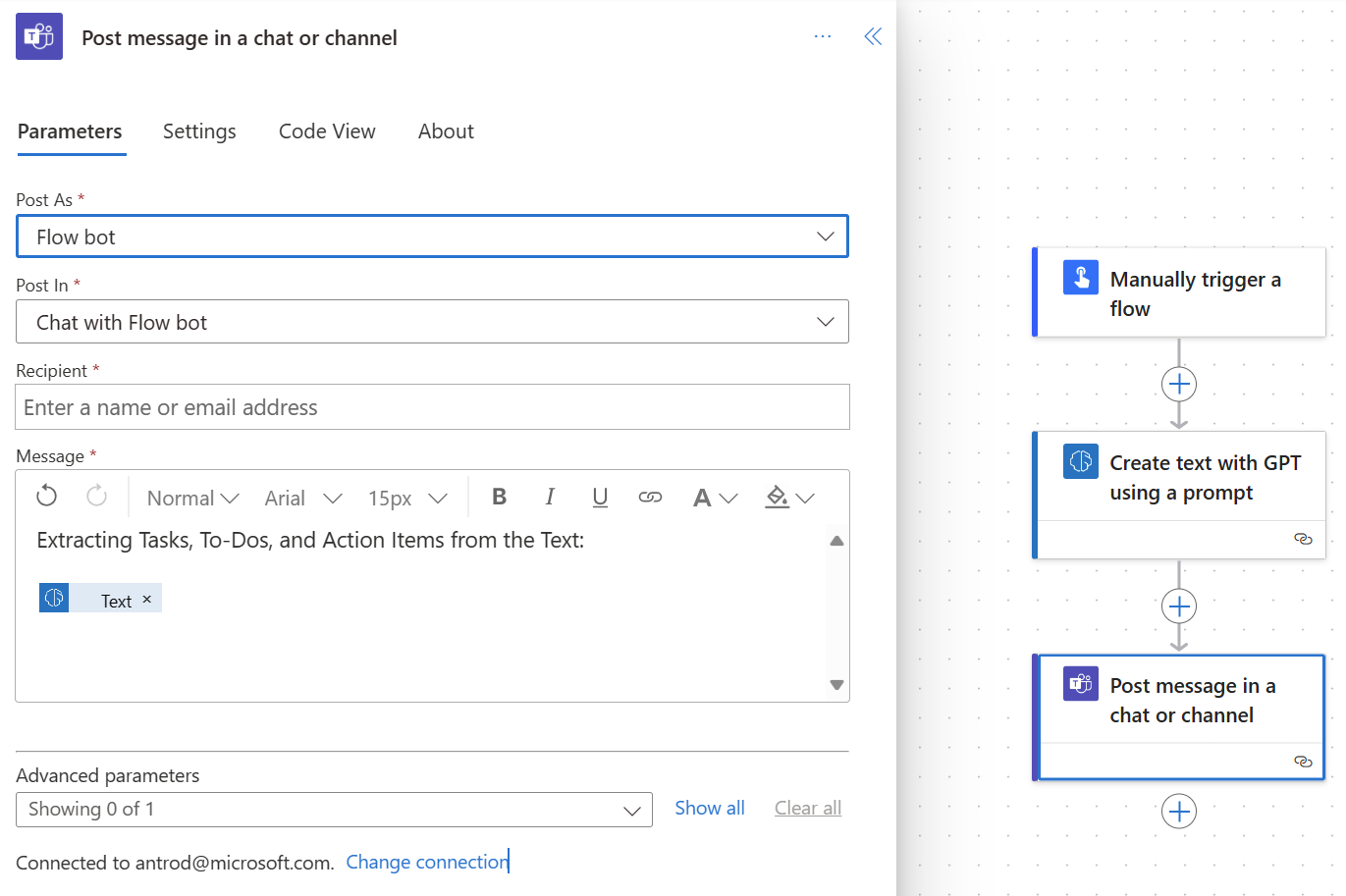This screenshot has width=1346, height=896.
Task: Click Change connection link
Action: 427,862
